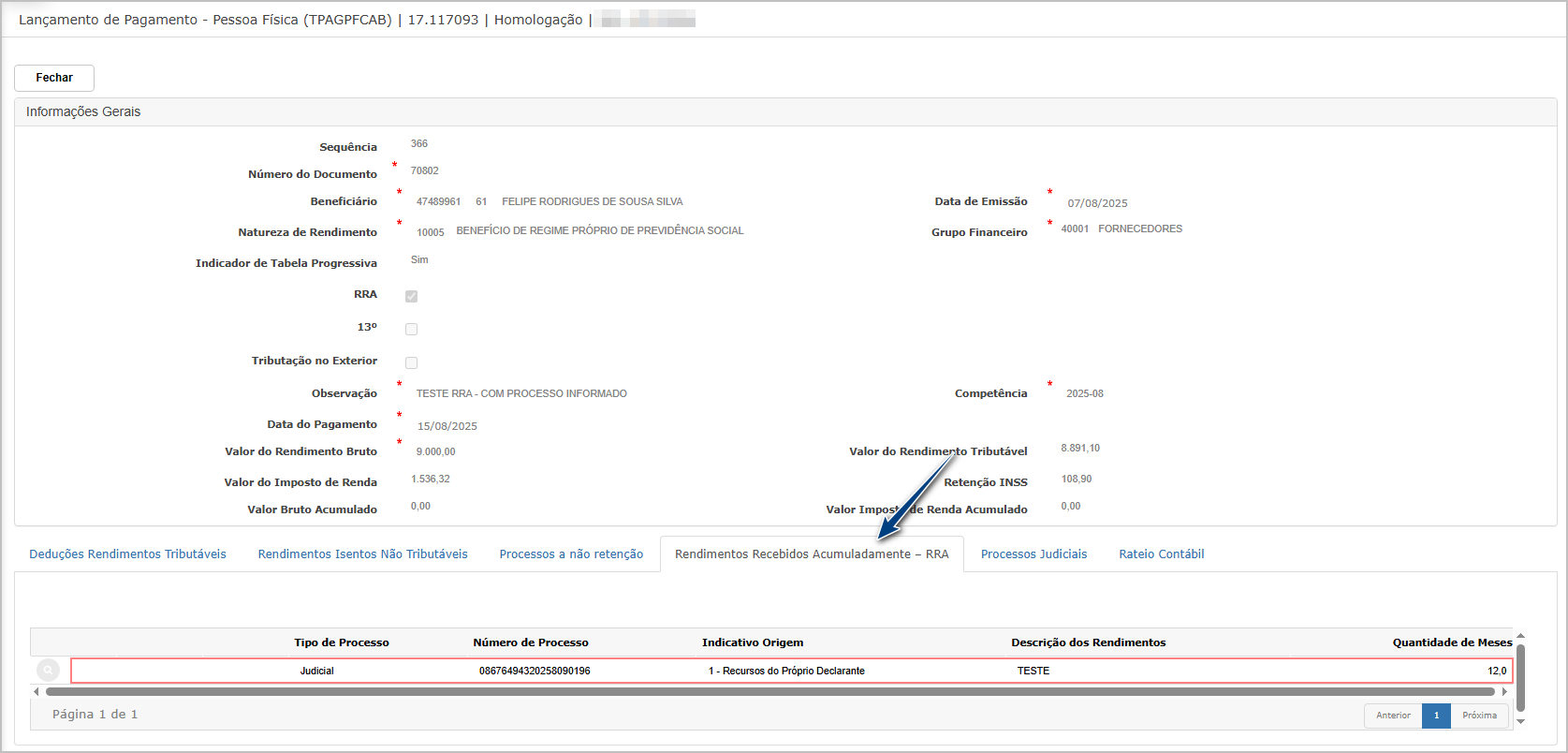The width and height of the screenshot is (1568, 753).
Task: Click vertical scrollbar down arrow
Action: pos(1520,721)
